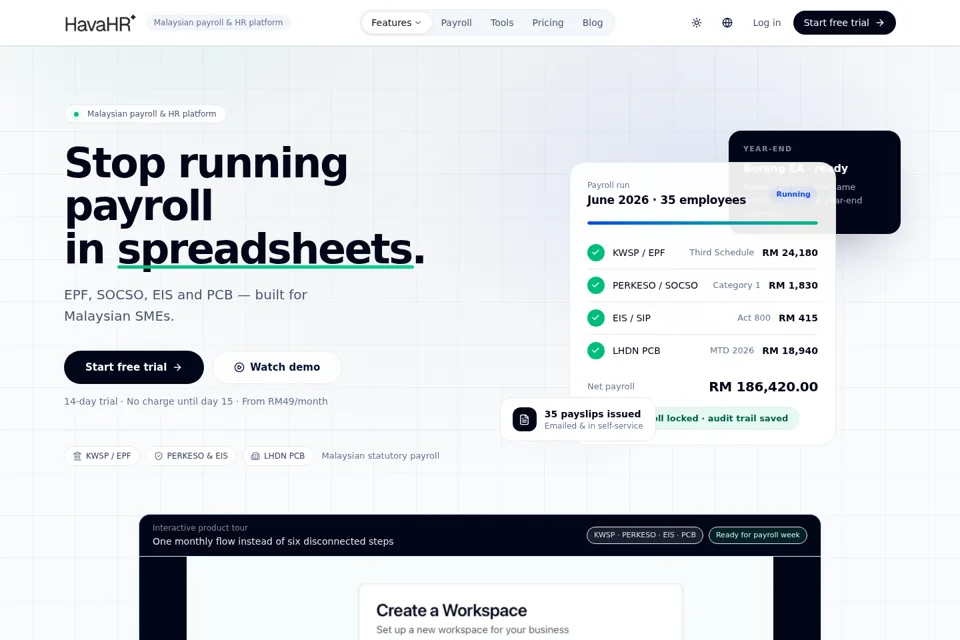
Task: Click arrow icon in header Start free trial
Action: coord(880,23)
